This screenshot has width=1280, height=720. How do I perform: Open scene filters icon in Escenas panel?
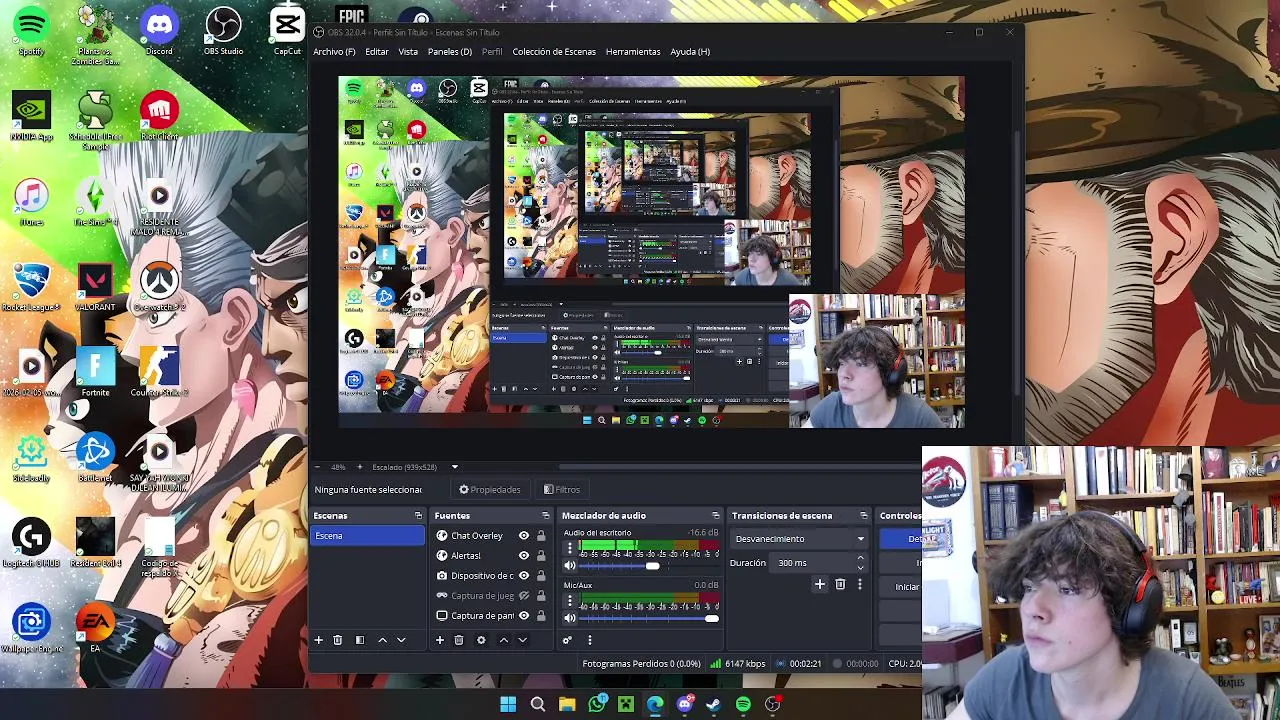coord(359,640)
